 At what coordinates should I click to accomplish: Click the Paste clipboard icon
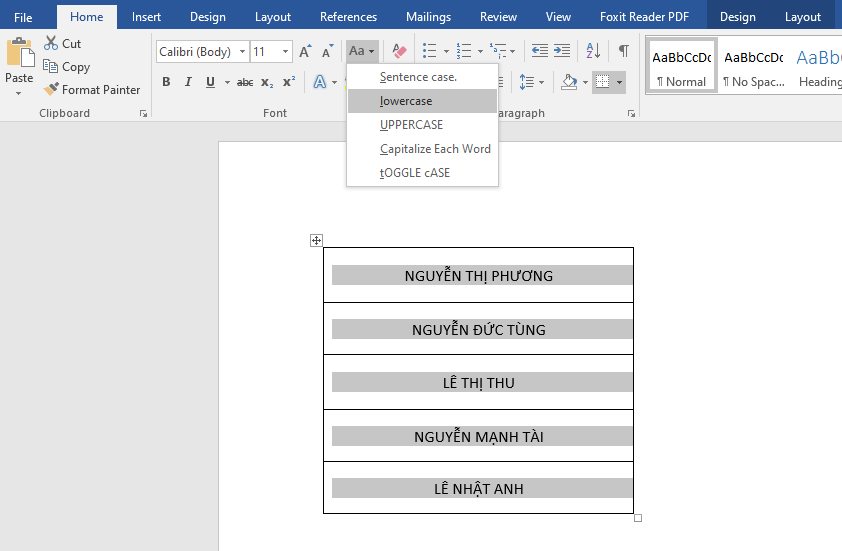point(20,52)
